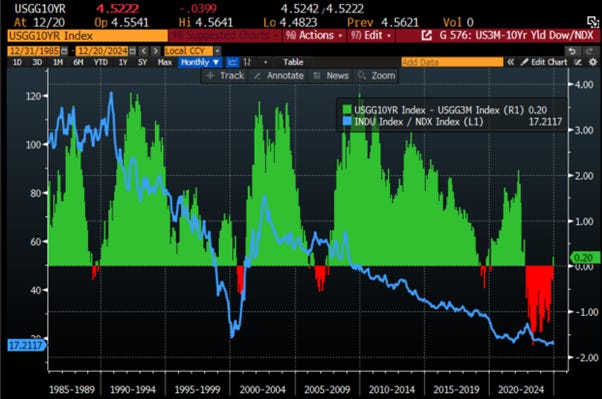
Task: Open chart settings gear icon
Action: (593, 62)
